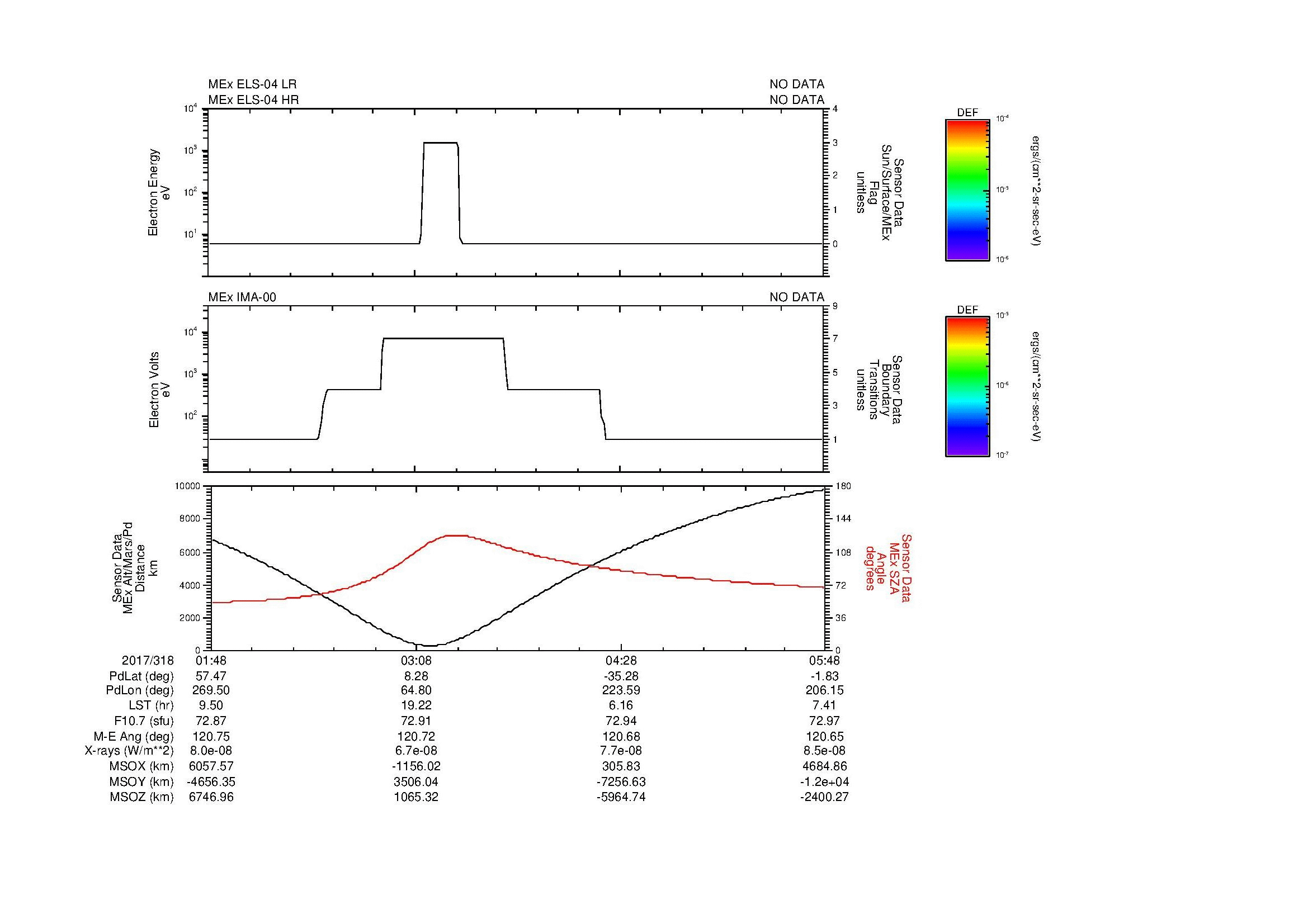Click the F10.7 value 72.87
1308x924 pixels.
pos(211,721)
